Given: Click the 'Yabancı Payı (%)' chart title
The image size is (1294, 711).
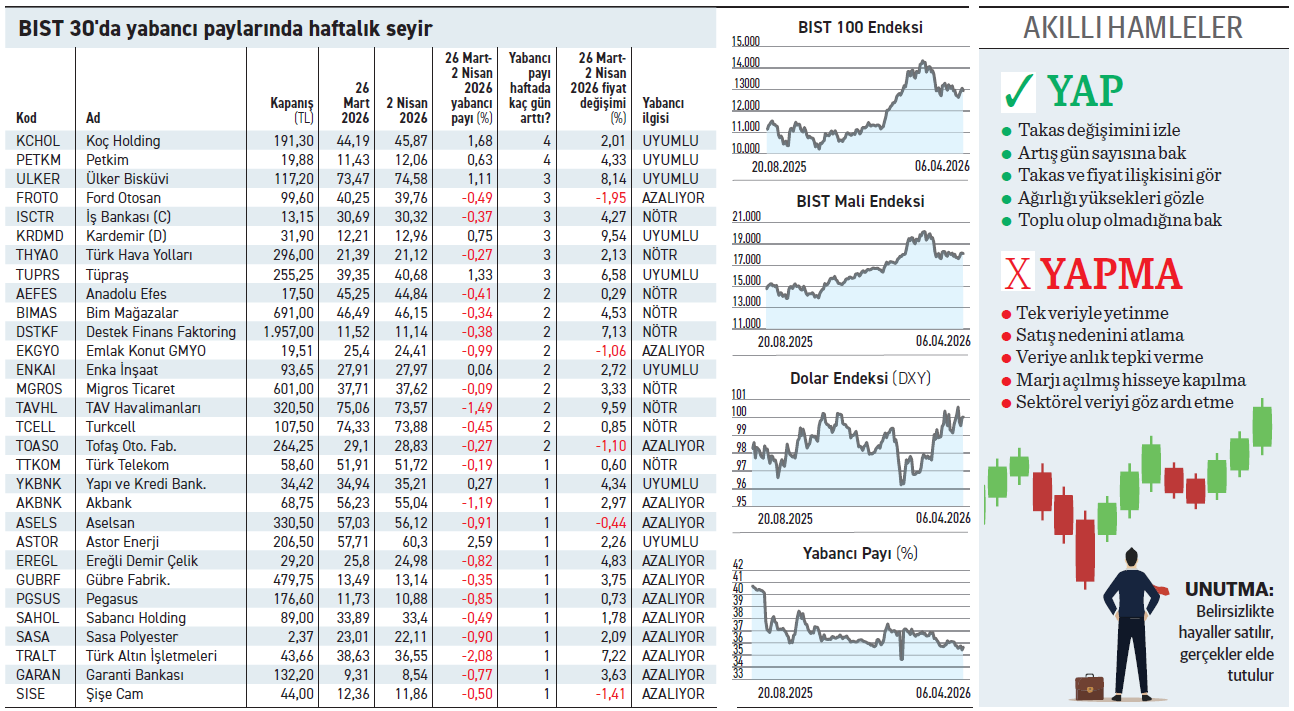Looking at the screenshot, I should tap(860, 553).
